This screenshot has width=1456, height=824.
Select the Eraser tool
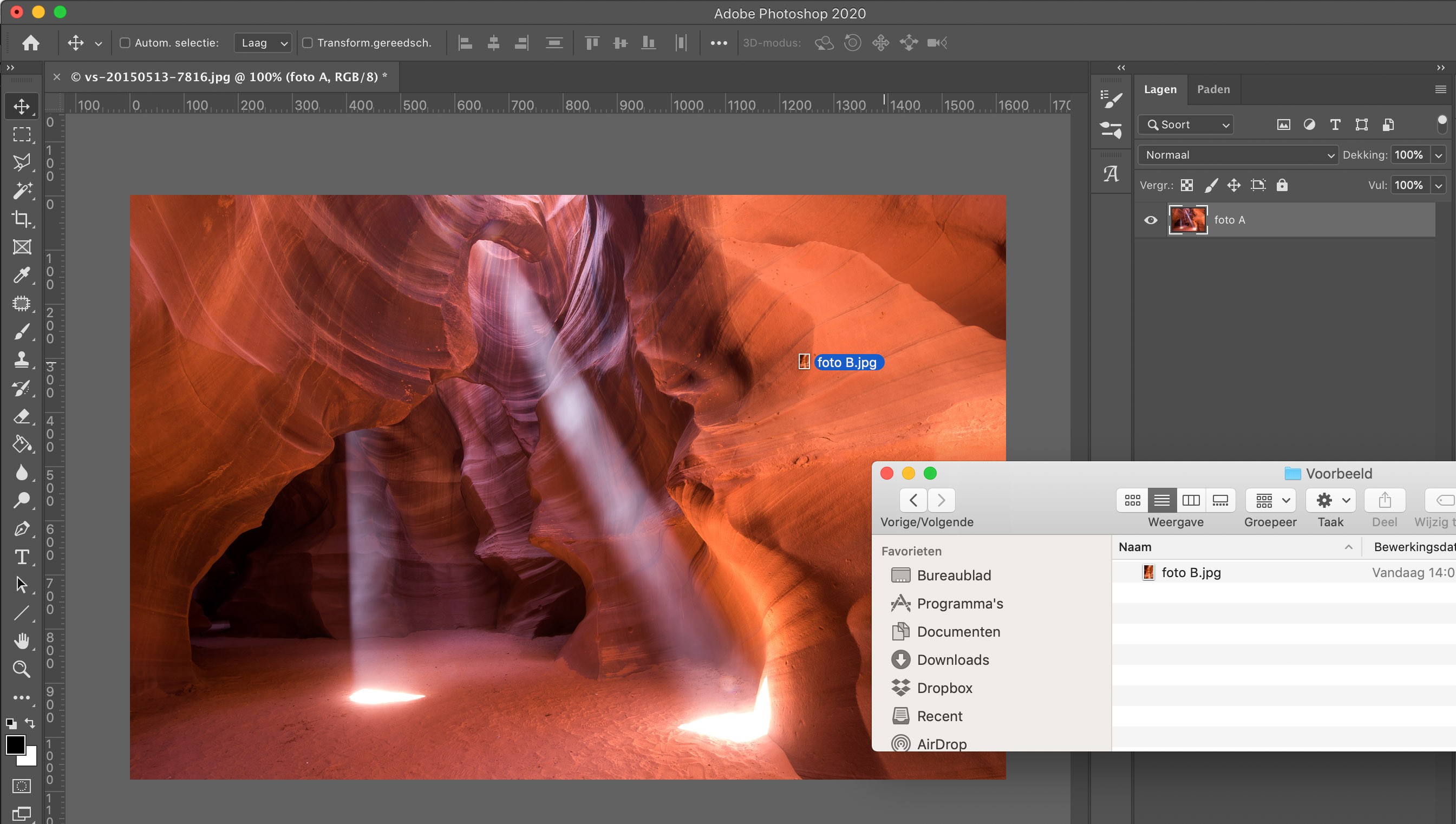tap(22, 416)
